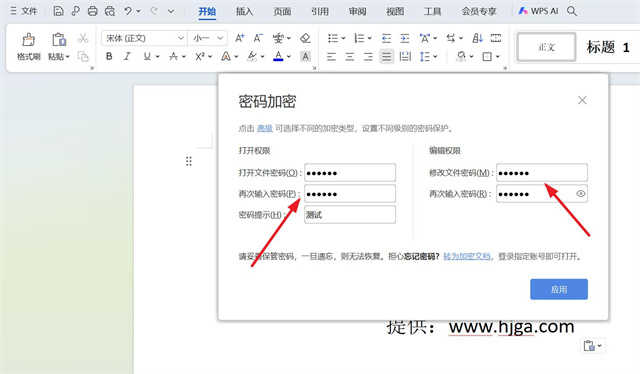Toggle italic formatting

tap(127, 56)
